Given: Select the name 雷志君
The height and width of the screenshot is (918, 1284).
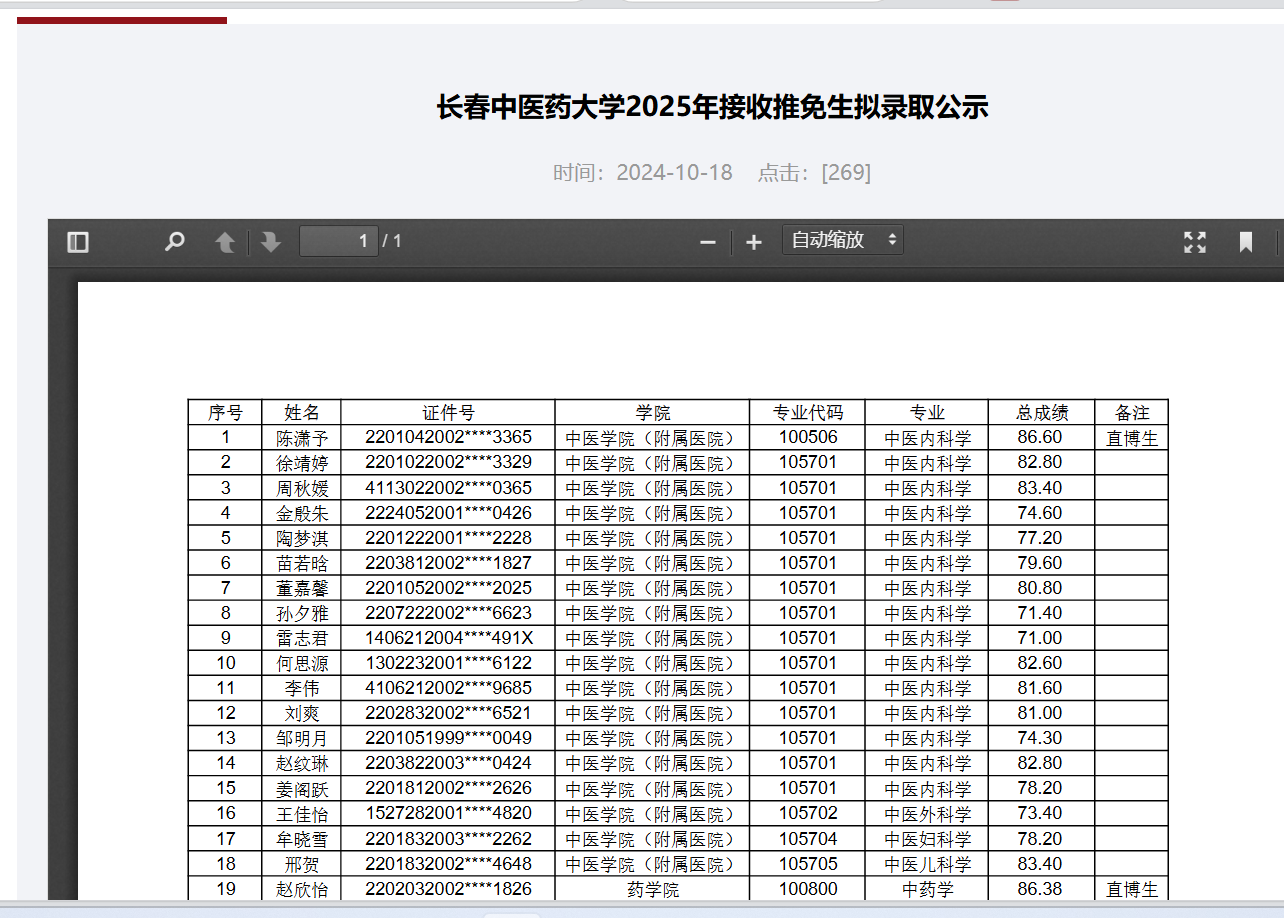Looking at the screenshot, I should click(302, 638).
